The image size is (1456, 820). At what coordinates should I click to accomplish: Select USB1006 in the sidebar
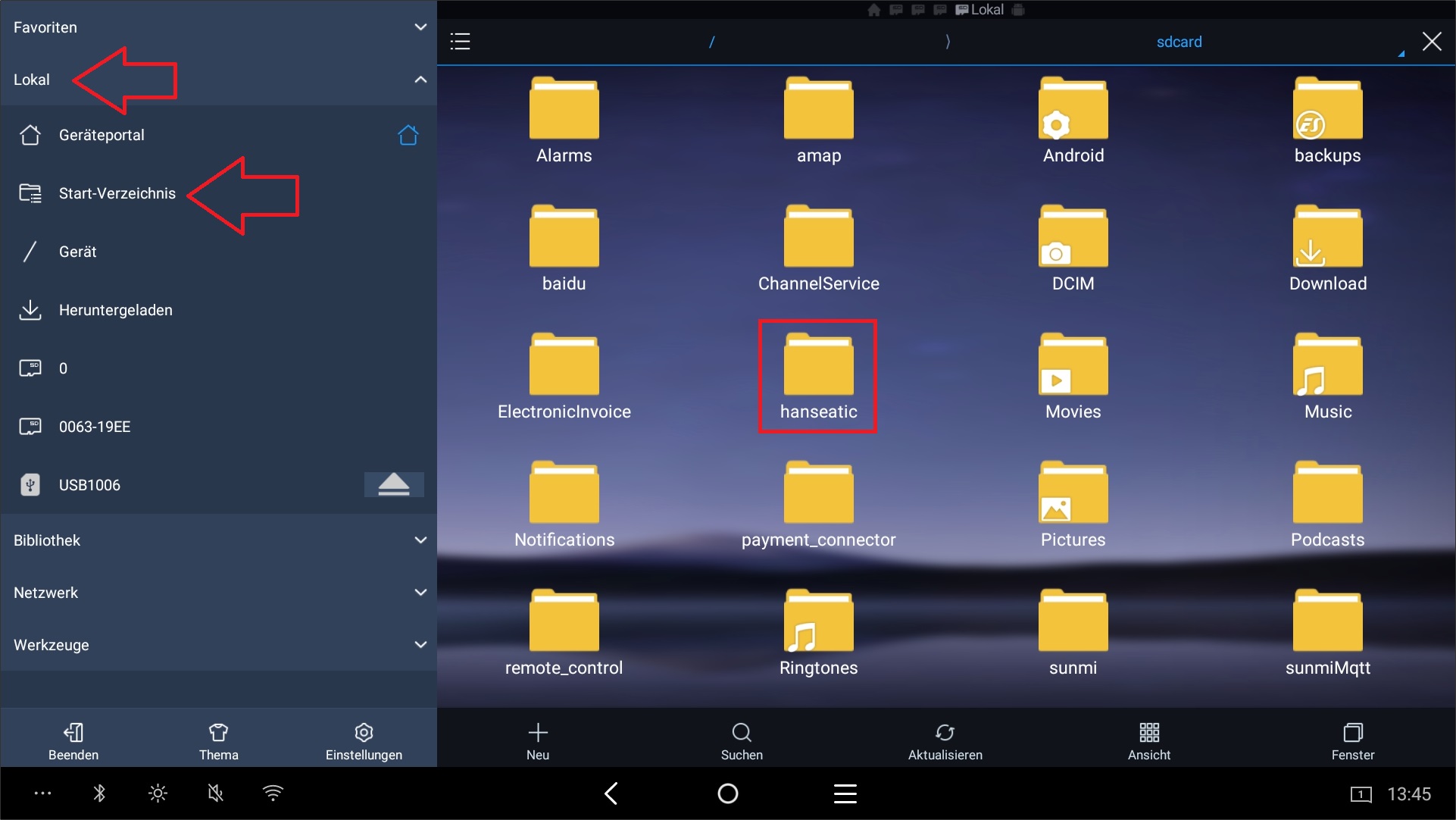click(218, 485)
